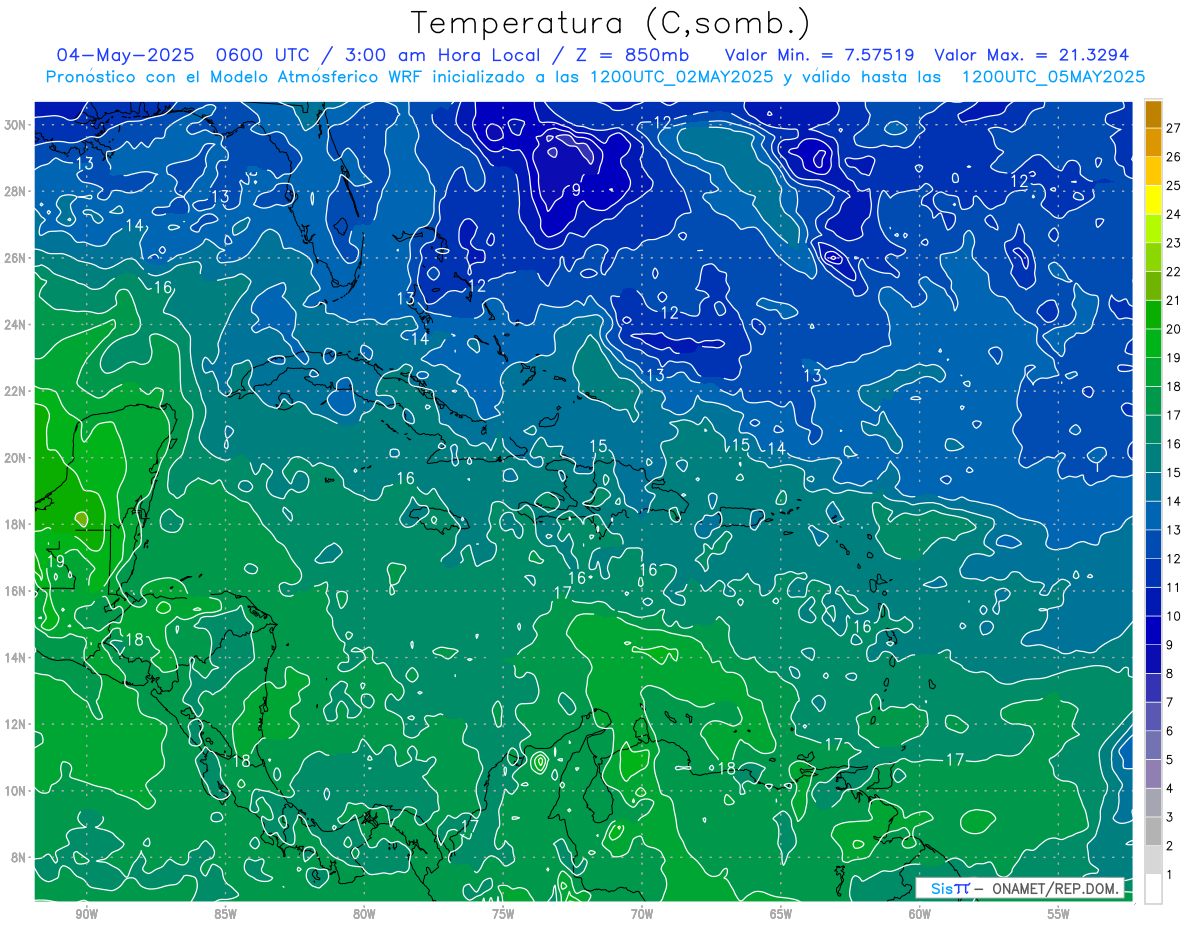Viewport: 1200px width, 927px height.
Task: Click the "22N" latitude label
Action: [15, 391]
